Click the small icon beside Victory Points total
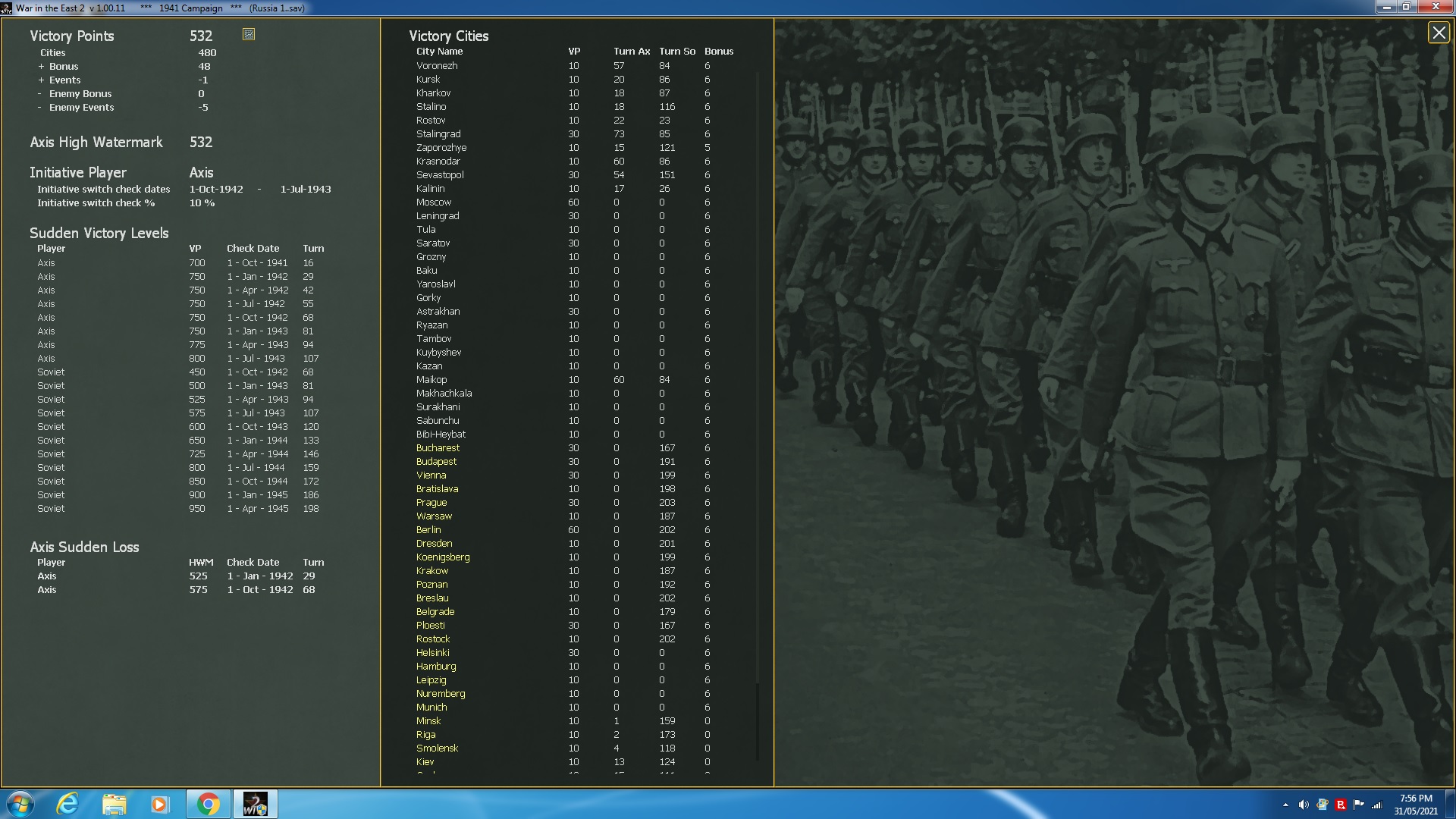Screen dimensions: 1456x819 [x=248, y=34]
